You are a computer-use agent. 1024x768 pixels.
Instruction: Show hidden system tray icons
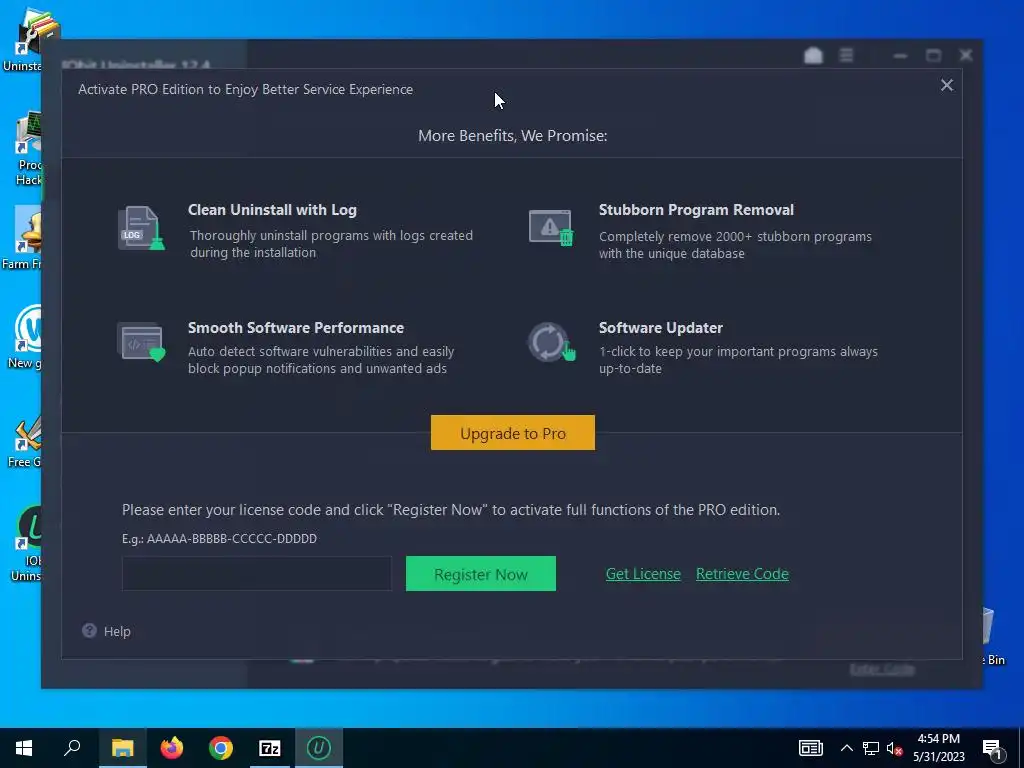[846, 748]
